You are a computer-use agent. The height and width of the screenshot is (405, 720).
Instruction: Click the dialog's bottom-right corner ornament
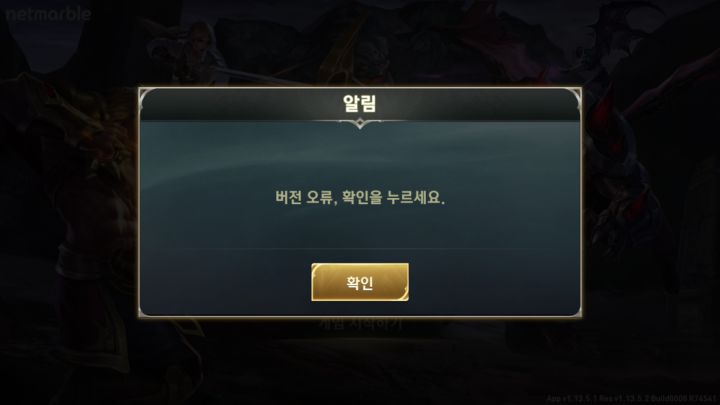tap(575, 311)
